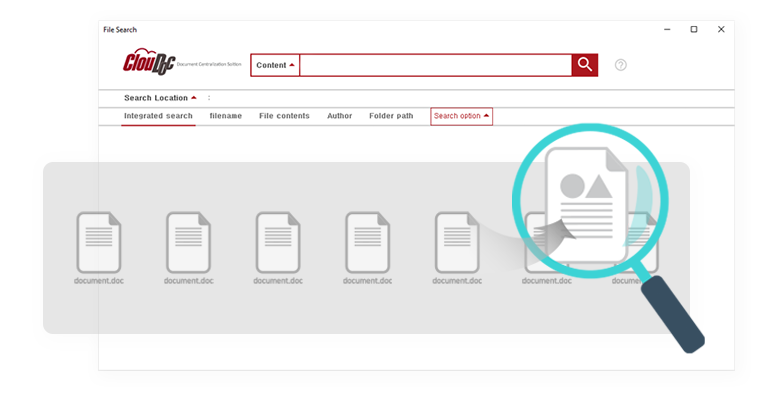Viewport: 769px width, 401px height.
Task: Select the Author tab
Action: pyautogui.click(x=339, y=116)
